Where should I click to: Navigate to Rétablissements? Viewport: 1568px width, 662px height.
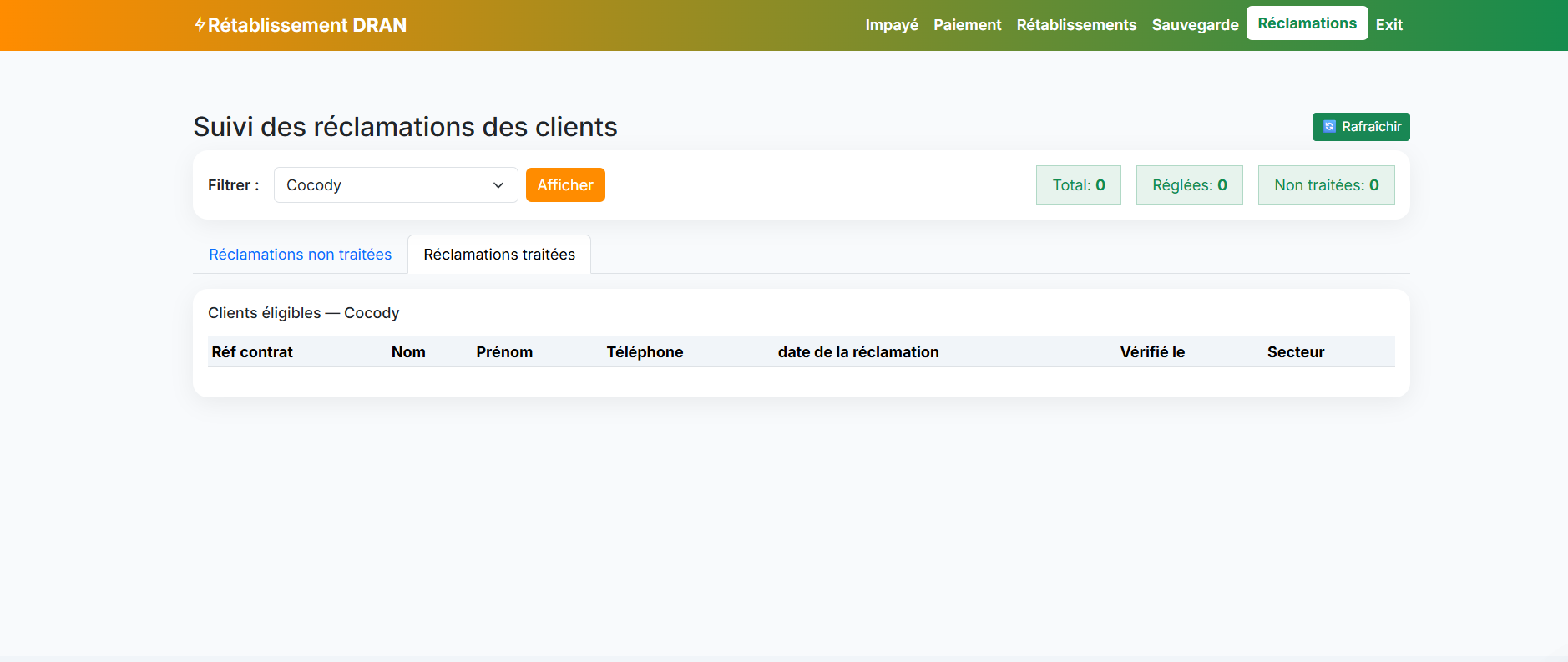tap(1076, 25)
